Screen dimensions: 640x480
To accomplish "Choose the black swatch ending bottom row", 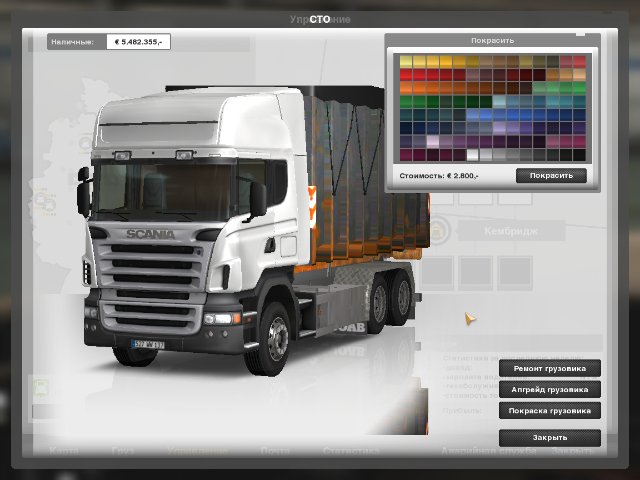I will click(579, 155).
